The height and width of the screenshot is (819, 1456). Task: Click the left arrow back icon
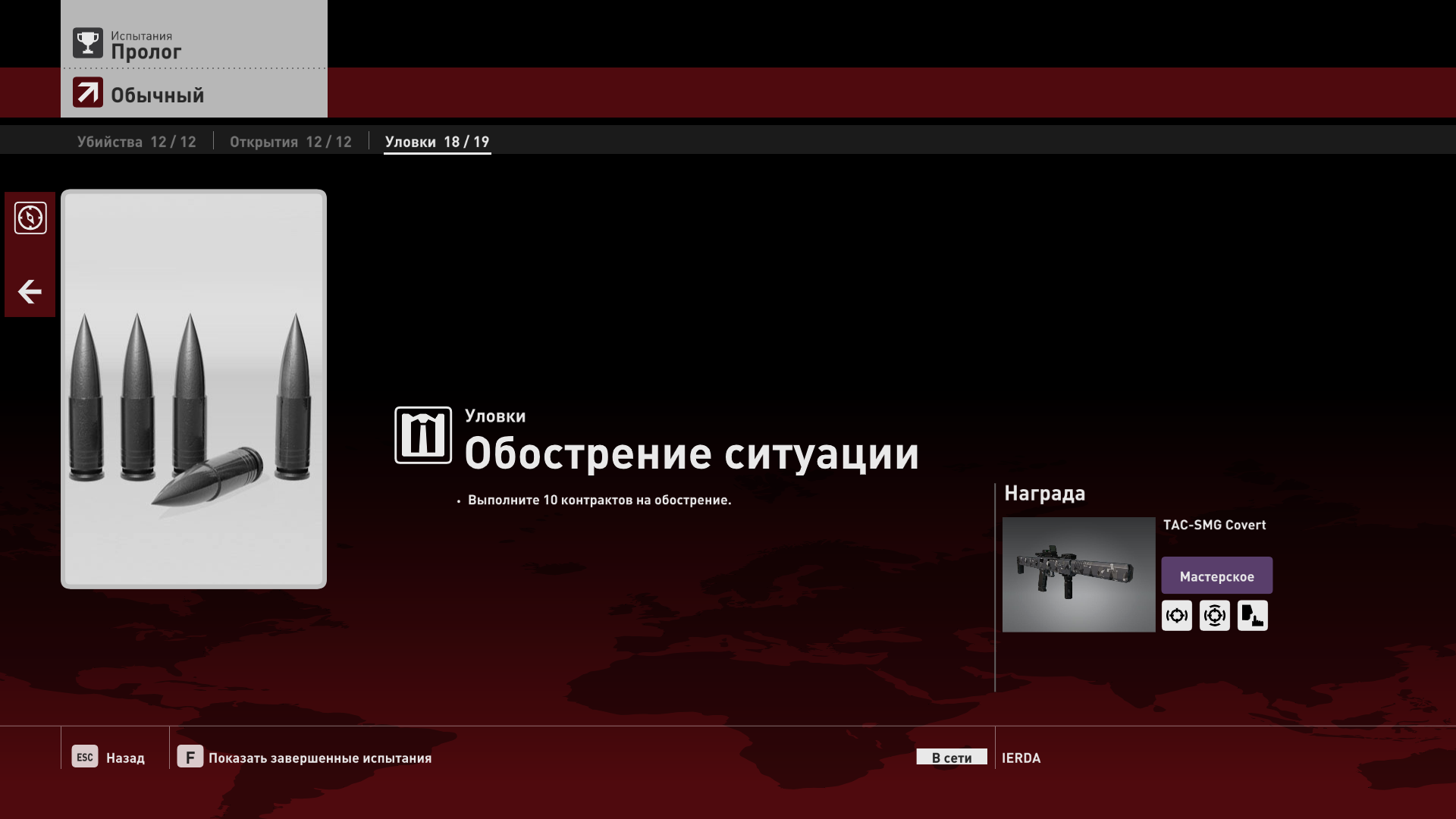click(30, 291)
